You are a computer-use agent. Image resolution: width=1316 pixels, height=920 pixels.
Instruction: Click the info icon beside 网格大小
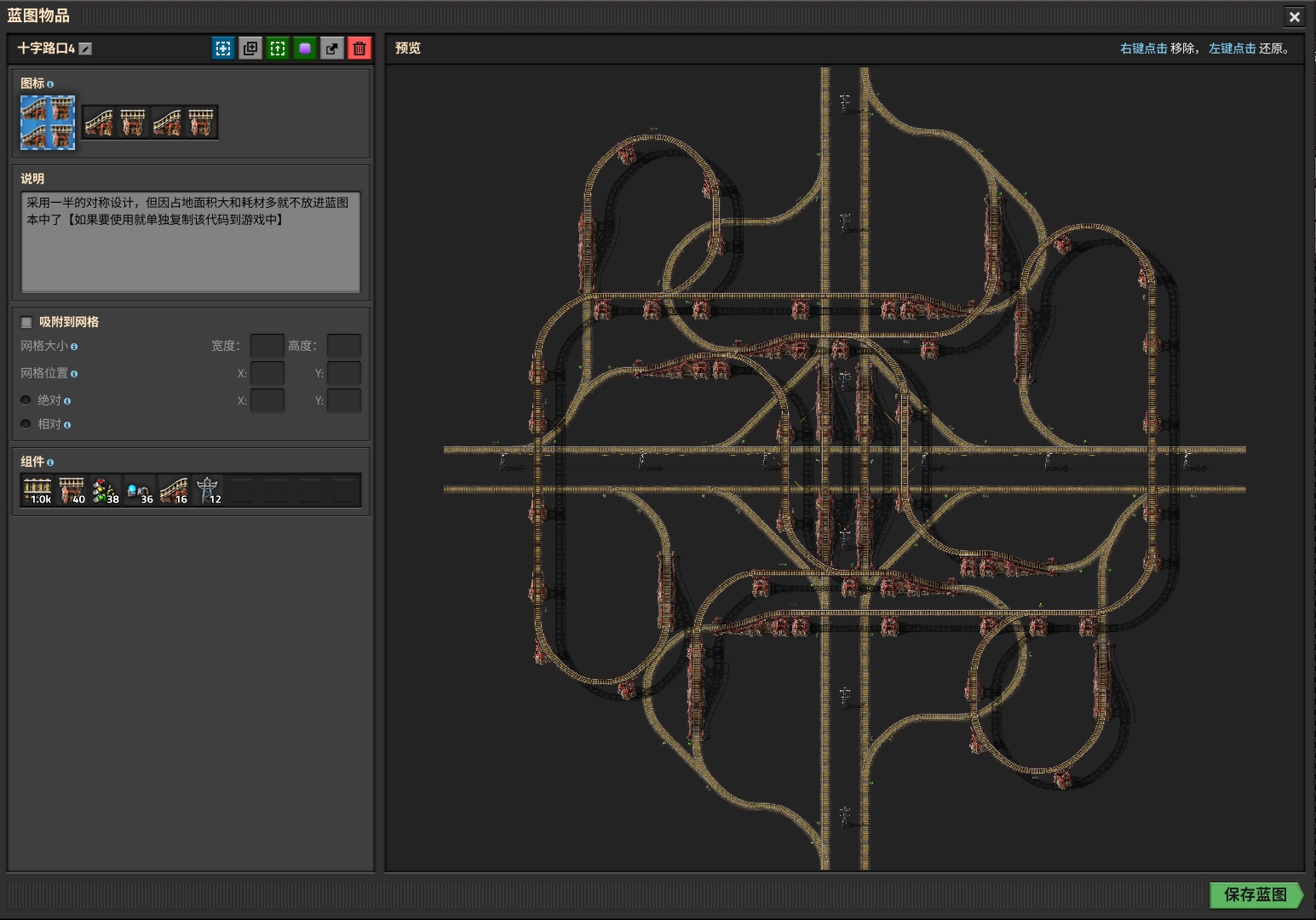click(74, 347)
